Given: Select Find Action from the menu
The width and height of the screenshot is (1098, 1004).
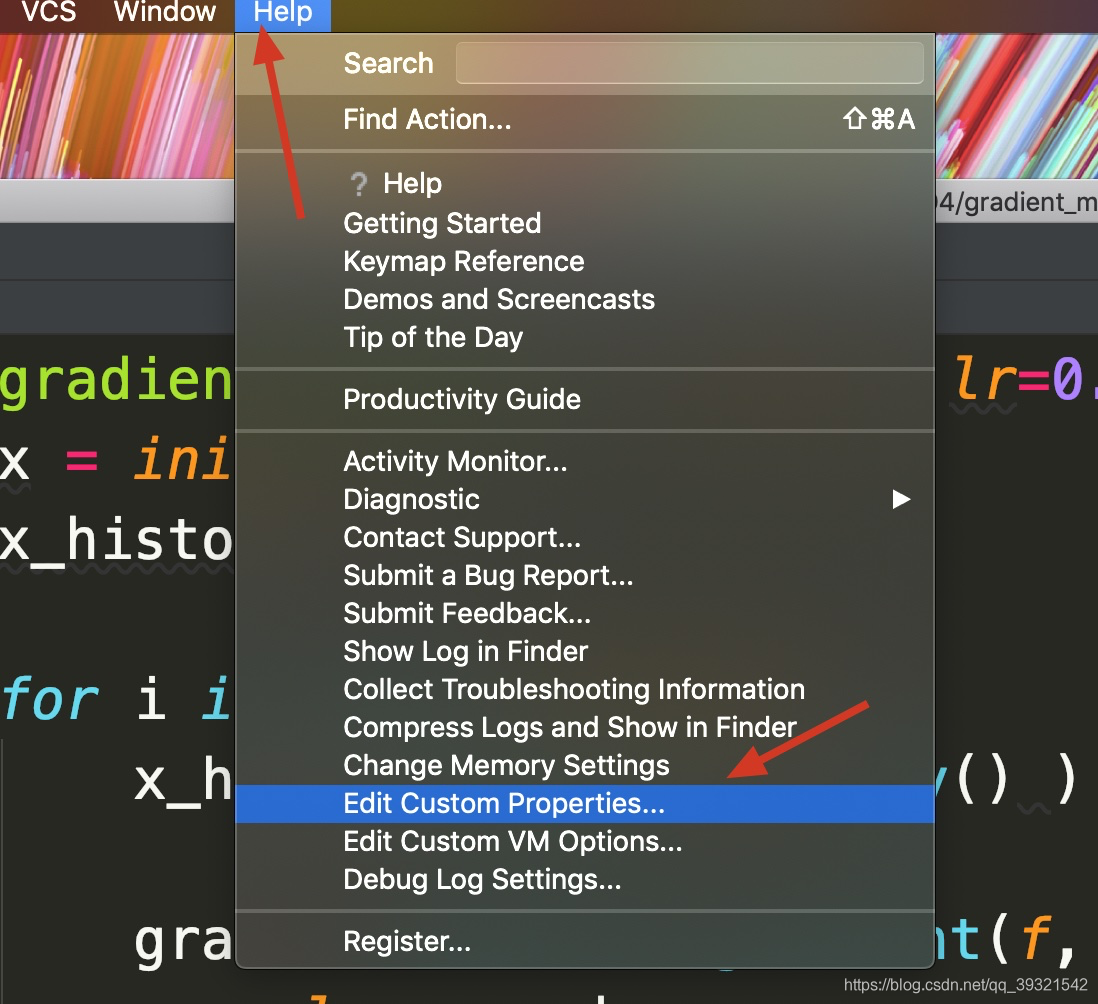Looking at the screenshot, I should 427,119.
